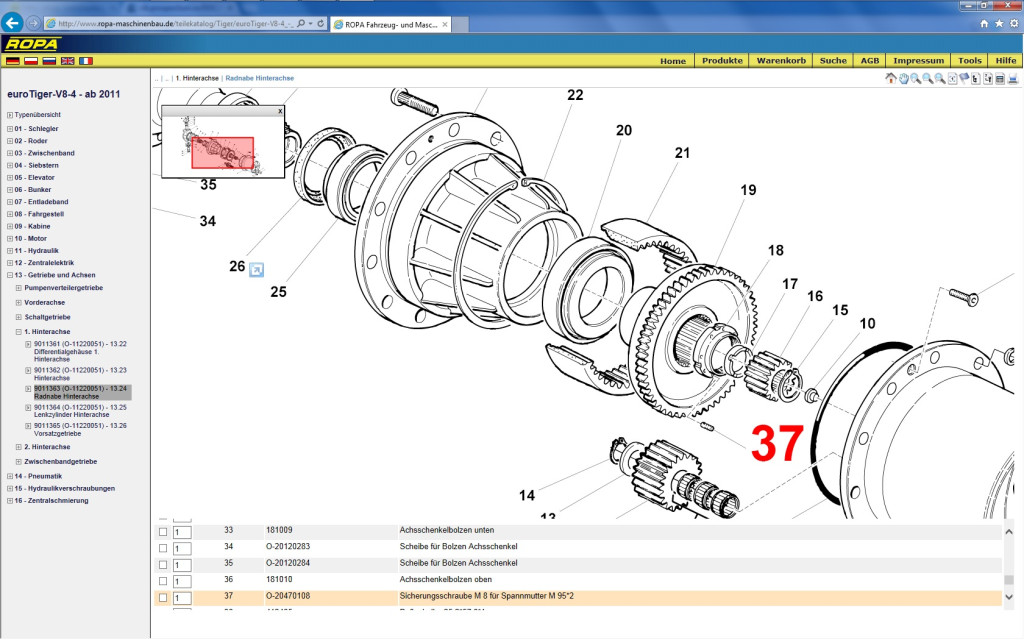
Task: Click the red viewport box in overview thumbnail
Action: 223,153
